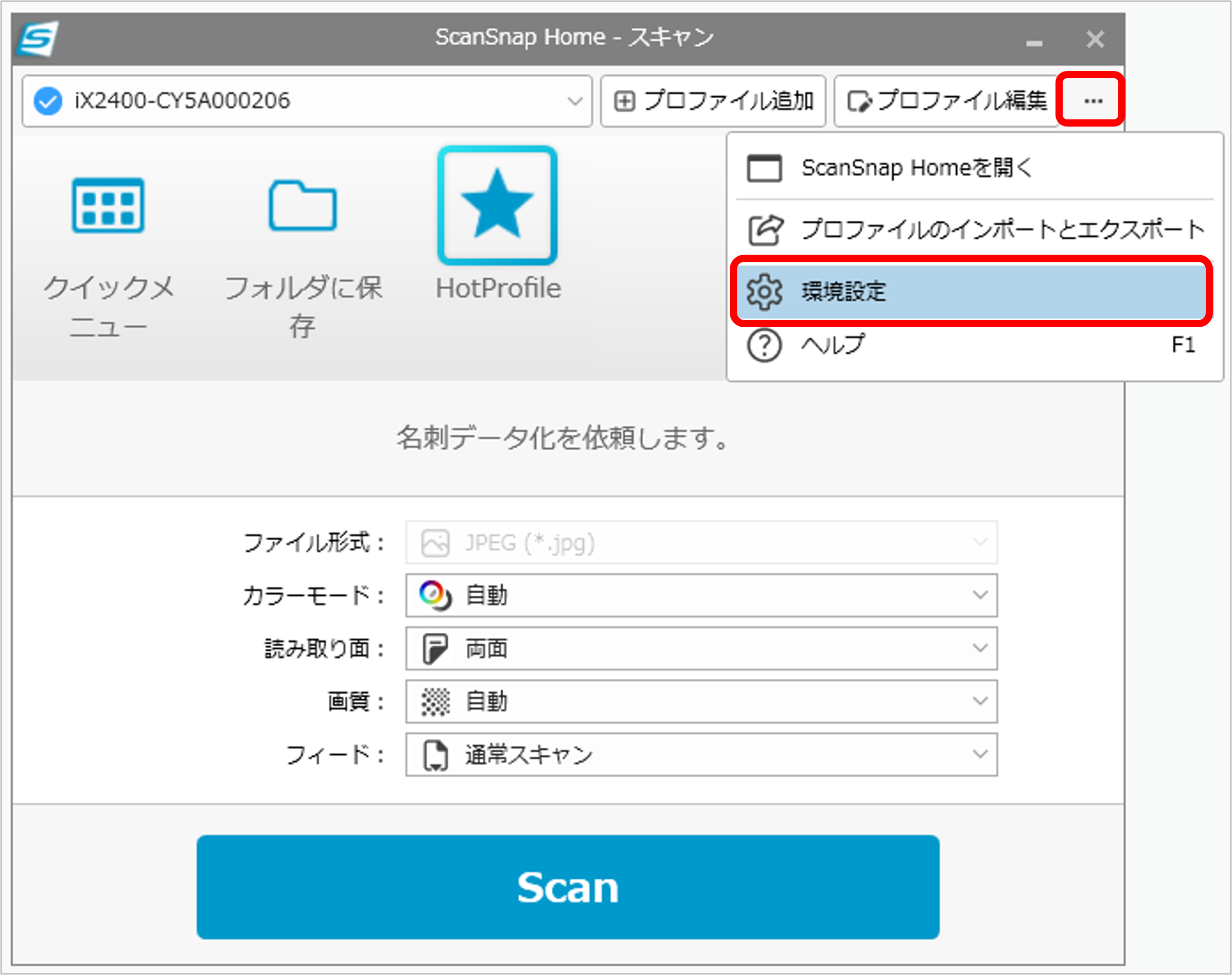Click the ScanSnap logo in title bar
Viewport: 1232px width, 975px height.
tap(38, 39)
